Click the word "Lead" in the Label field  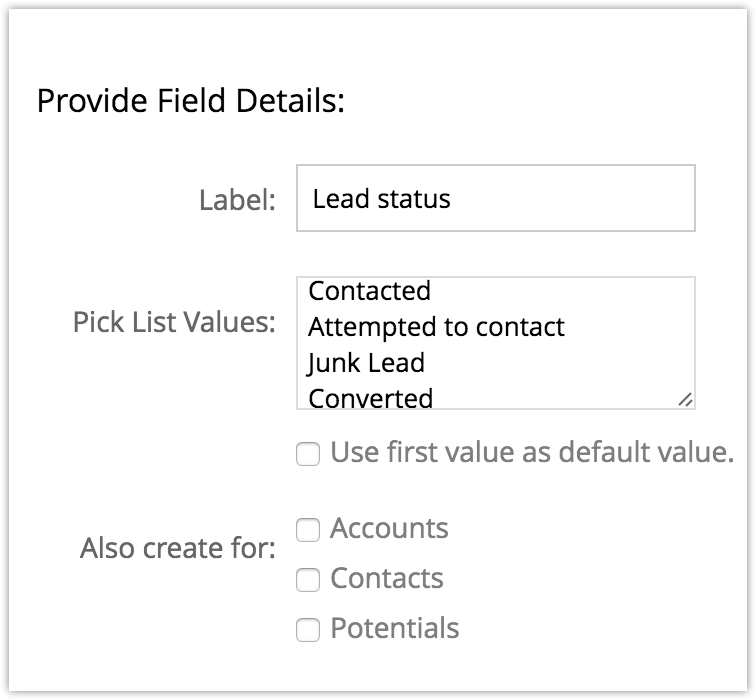[343, 199]
